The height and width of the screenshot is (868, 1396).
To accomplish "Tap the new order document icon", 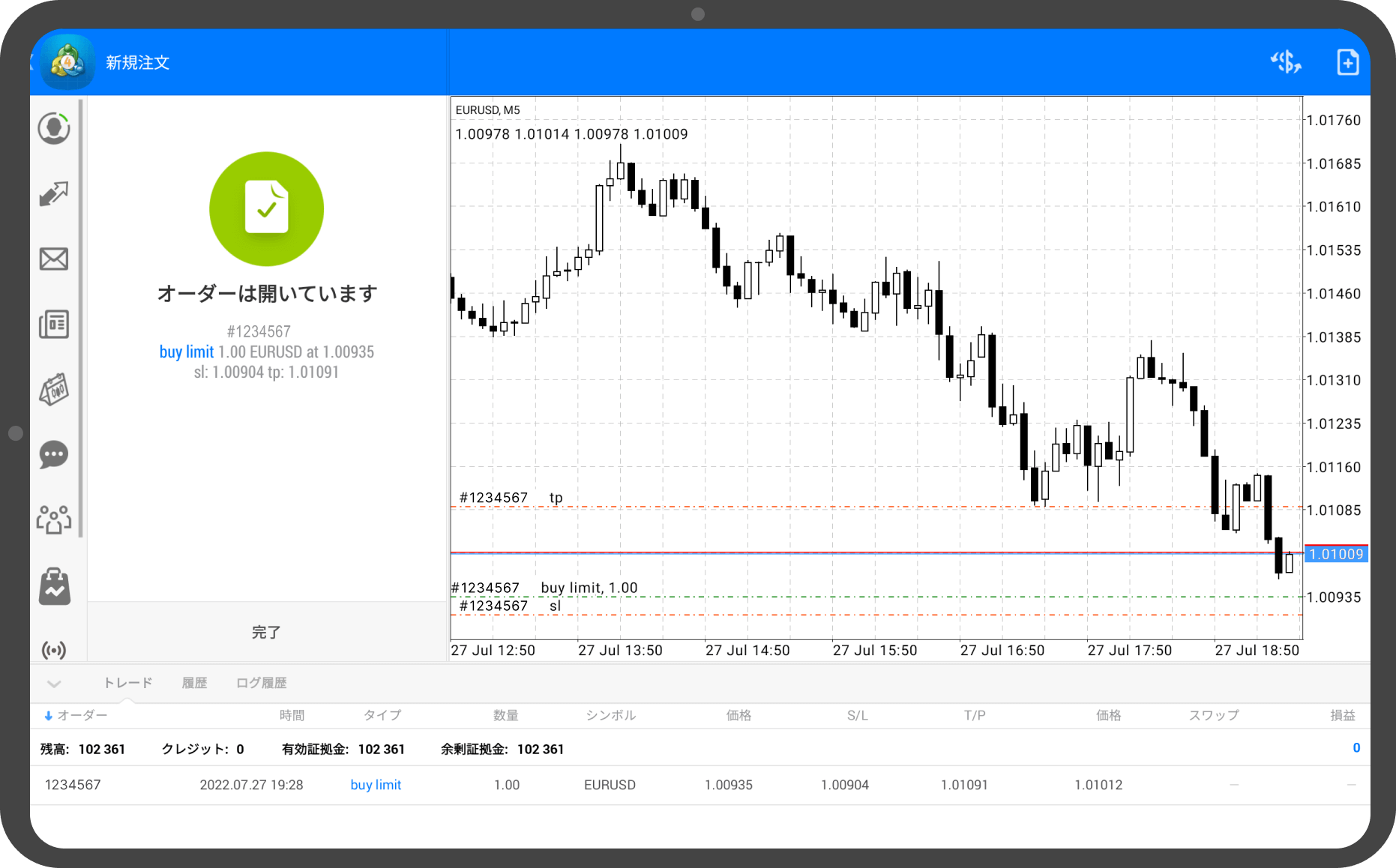I will (1347, 62).
